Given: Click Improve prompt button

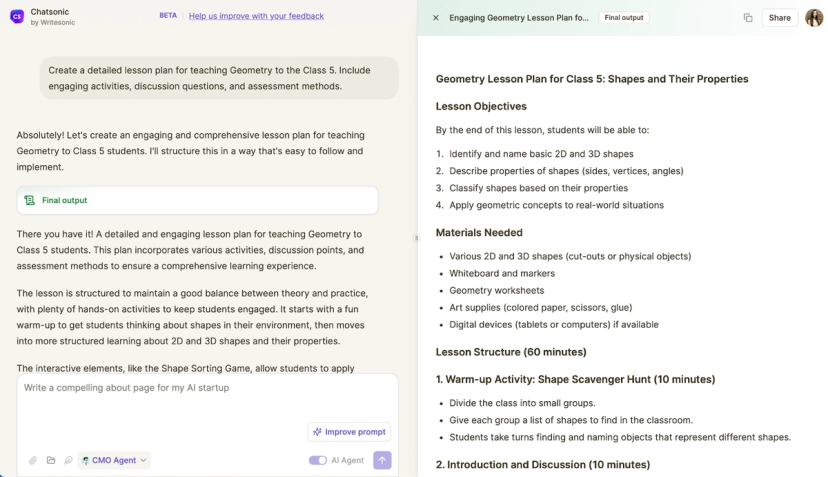Looking at the screenshot, I should coord(349,432).
